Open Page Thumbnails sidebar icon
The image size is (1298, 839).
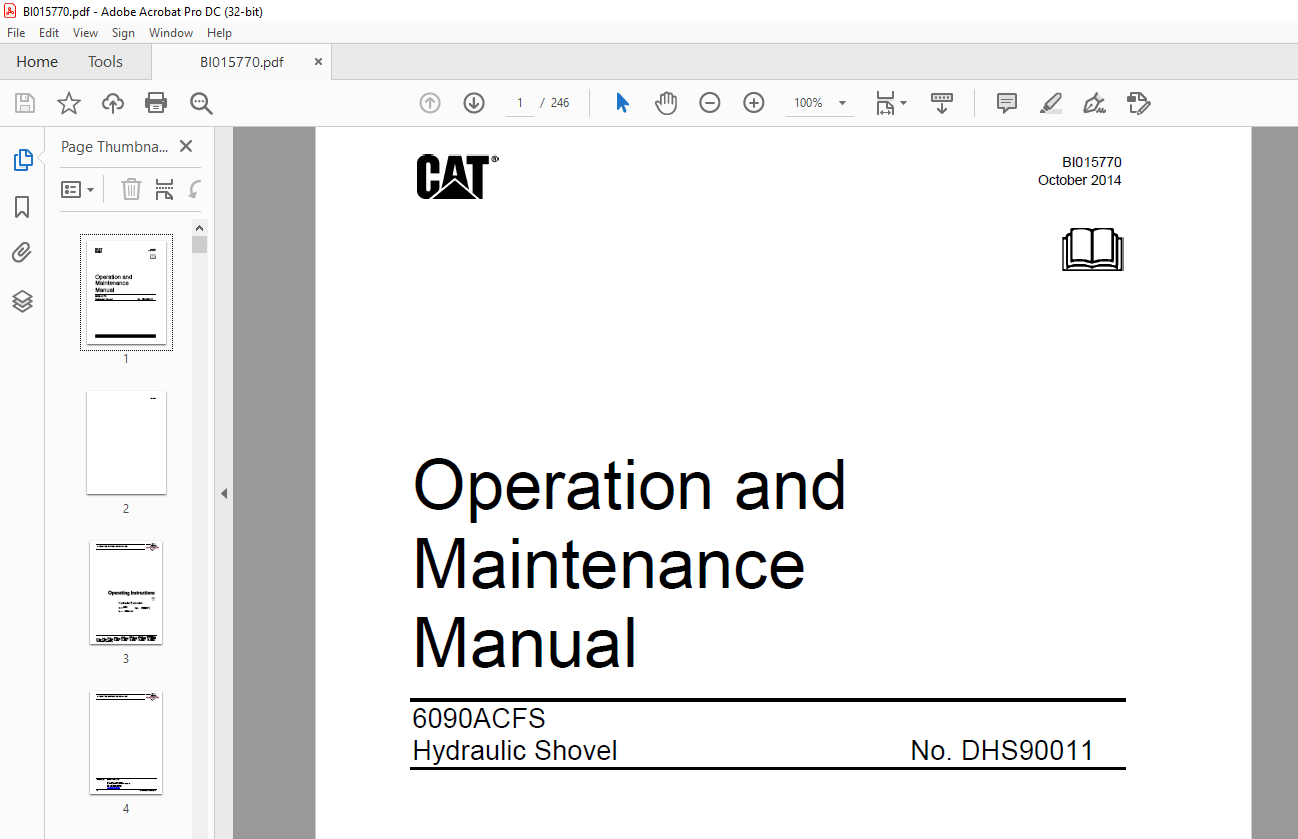(x=22, y=159)
